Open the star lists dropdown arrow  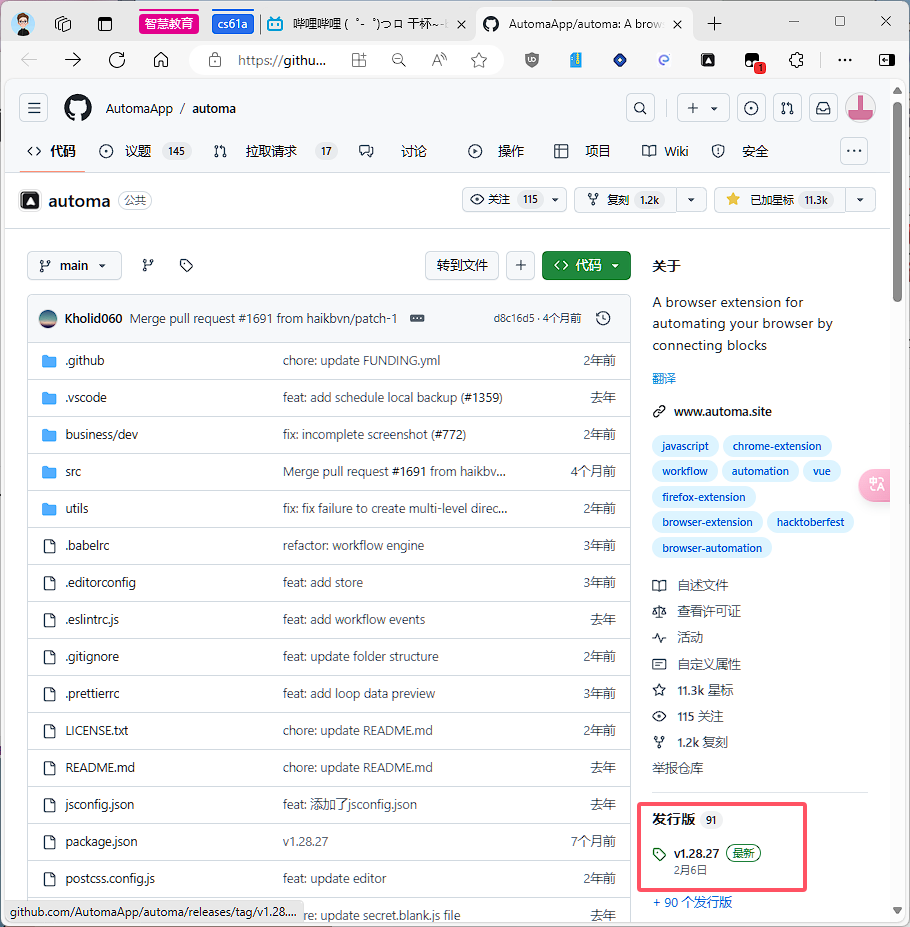coord(860,200)
